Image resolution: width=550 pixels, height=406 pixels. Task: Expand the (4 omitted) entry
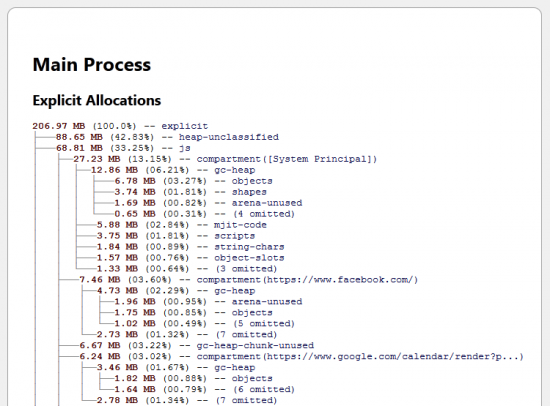pos(204,214)
